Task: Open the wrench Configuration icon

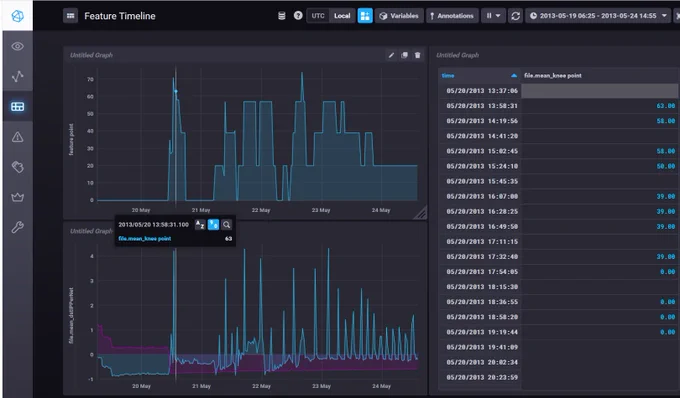Action: [17, 227]
